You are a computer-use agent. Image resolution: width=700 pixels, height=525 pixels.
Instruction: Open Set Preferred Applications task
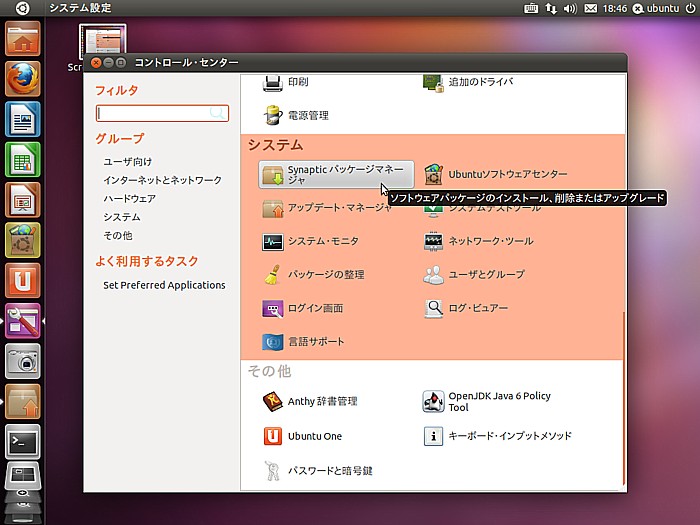coord(164,285)
